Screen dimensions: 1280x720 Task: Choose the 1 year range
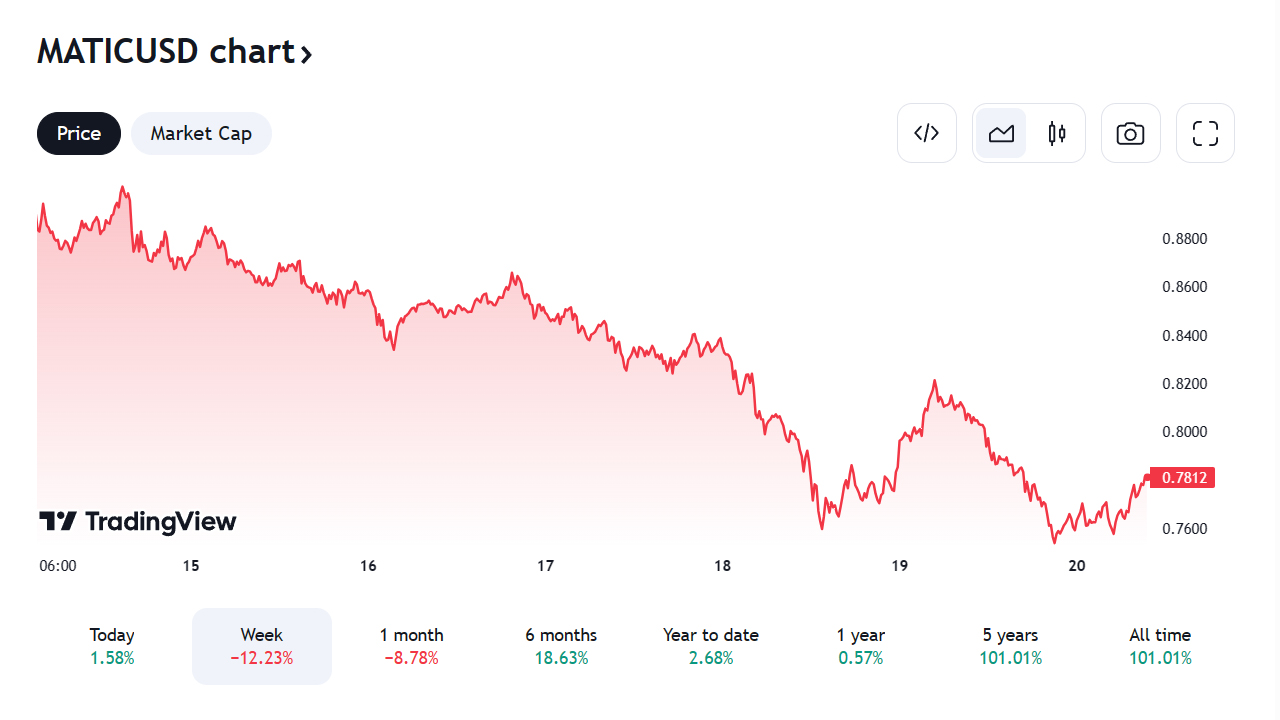[x=861, y=646]
